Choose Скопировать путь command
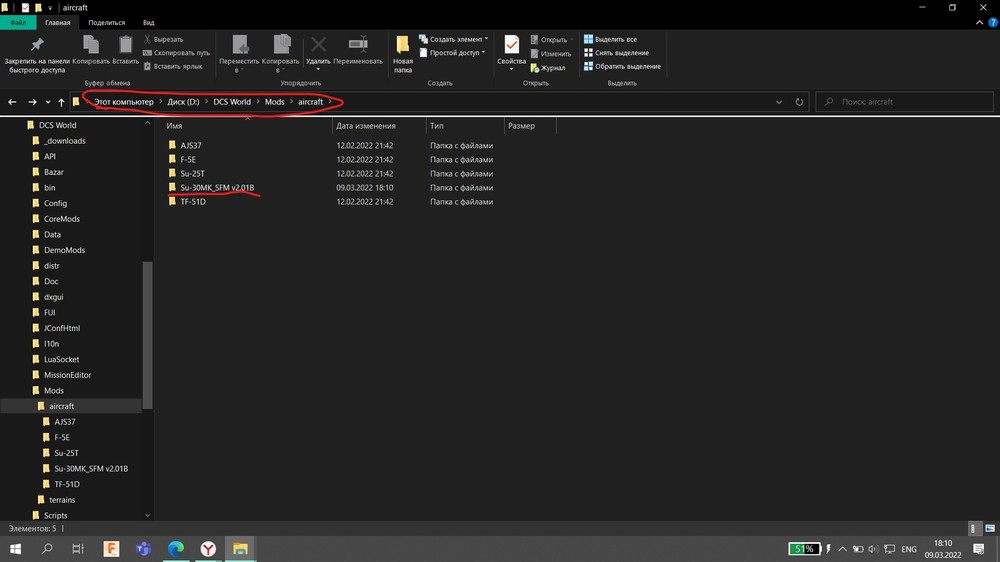 176,53
